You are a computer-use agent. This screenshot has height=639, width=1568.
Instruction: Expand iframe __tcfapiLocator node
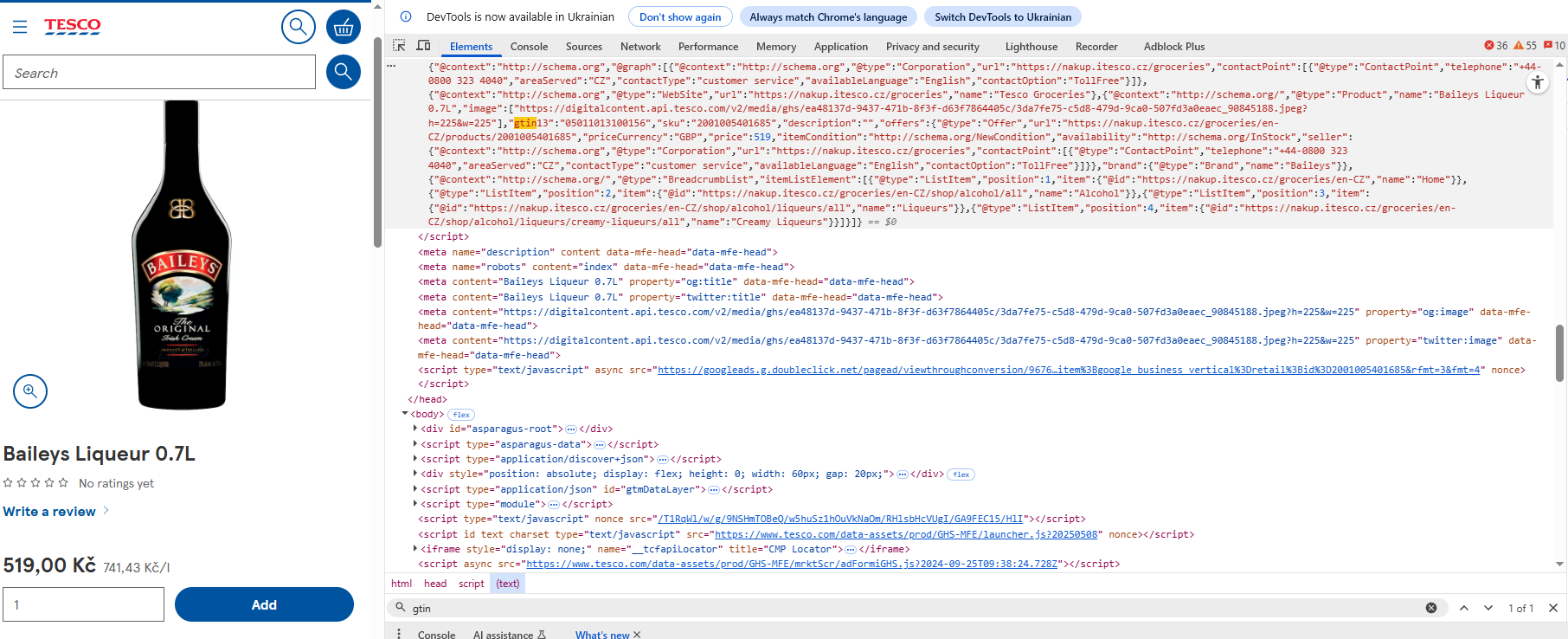click(x=415, y=549)
